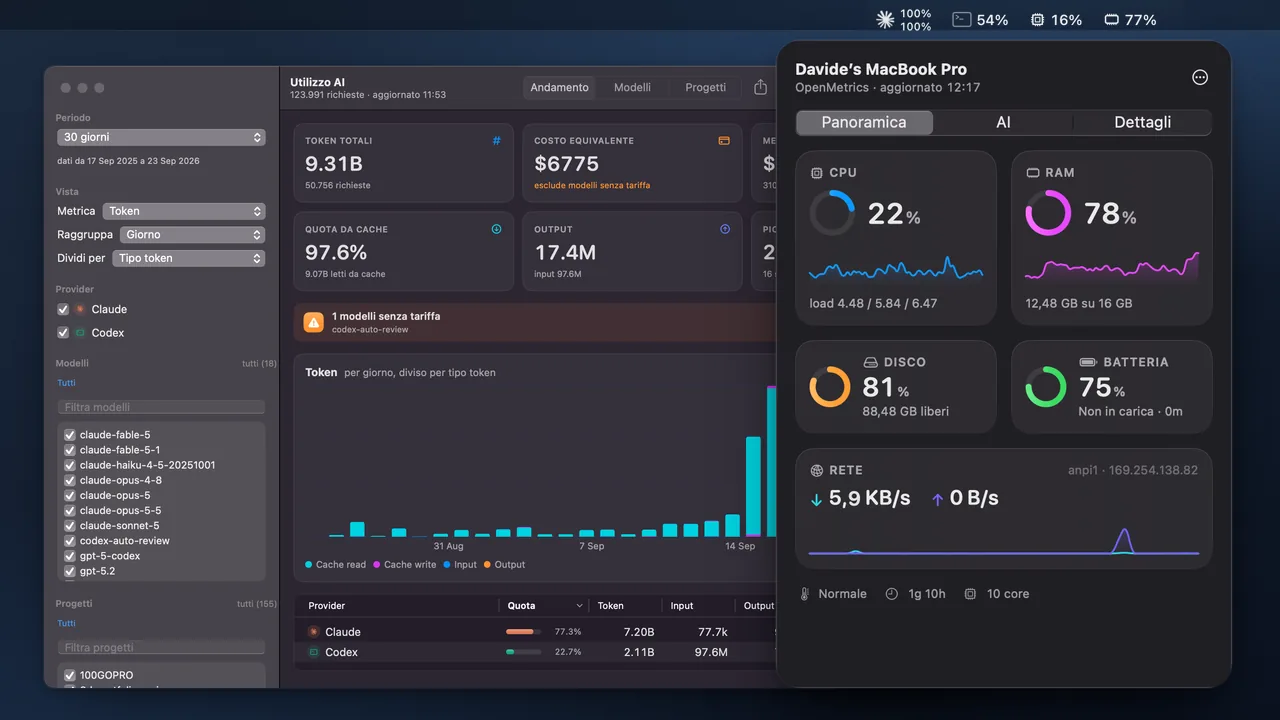
Task: Uncheck the Claude provider checkbox
Action: 63,310
